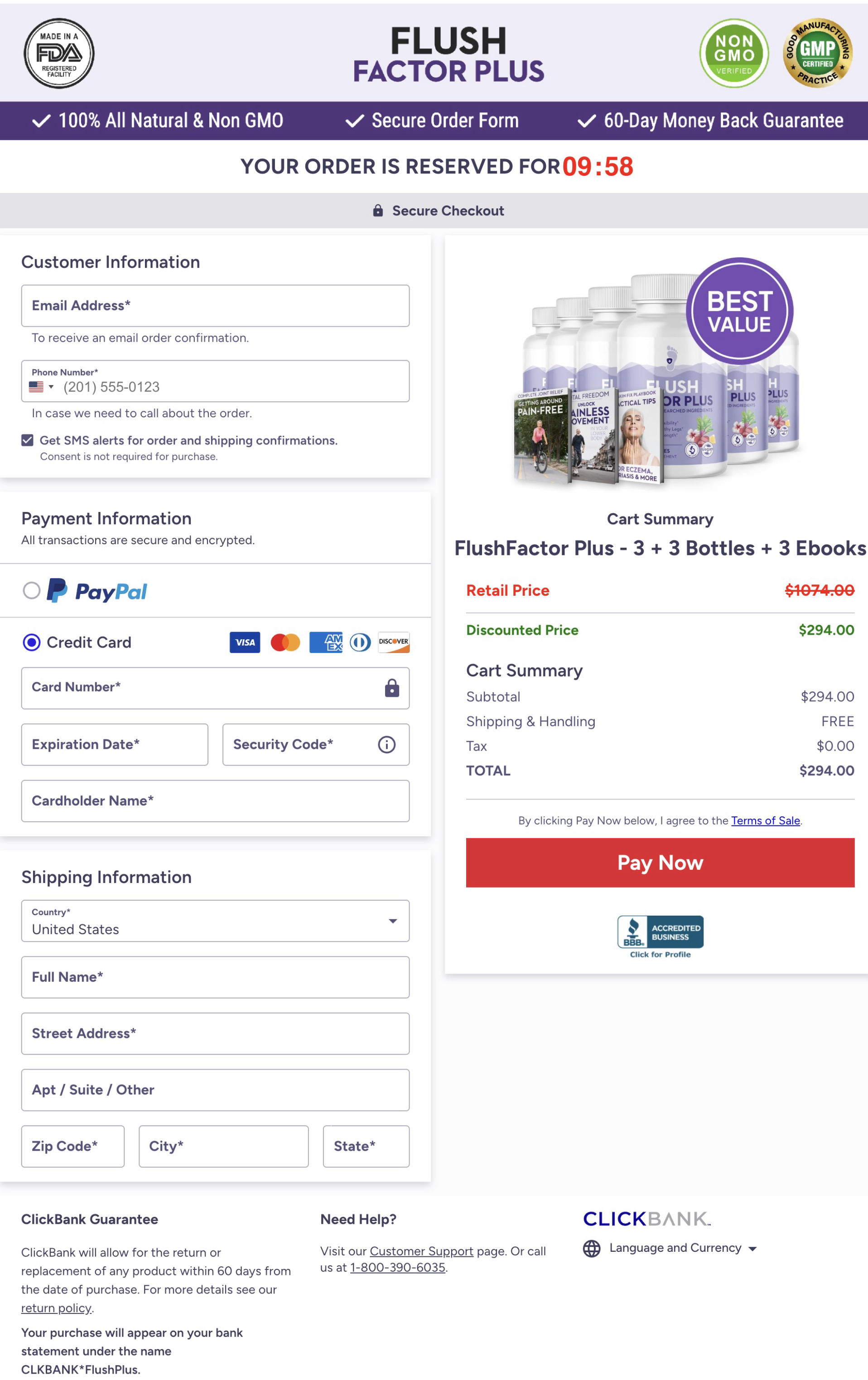
Task: Click the Mastercard icon
Action: click(286, 642)
